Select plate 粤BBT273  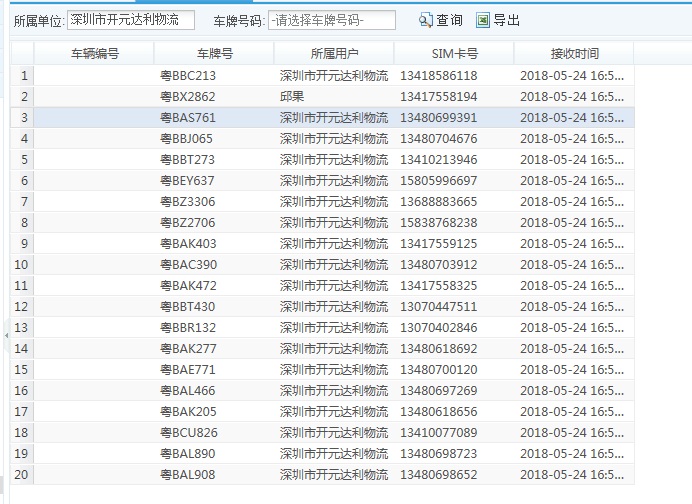point(188,160)
